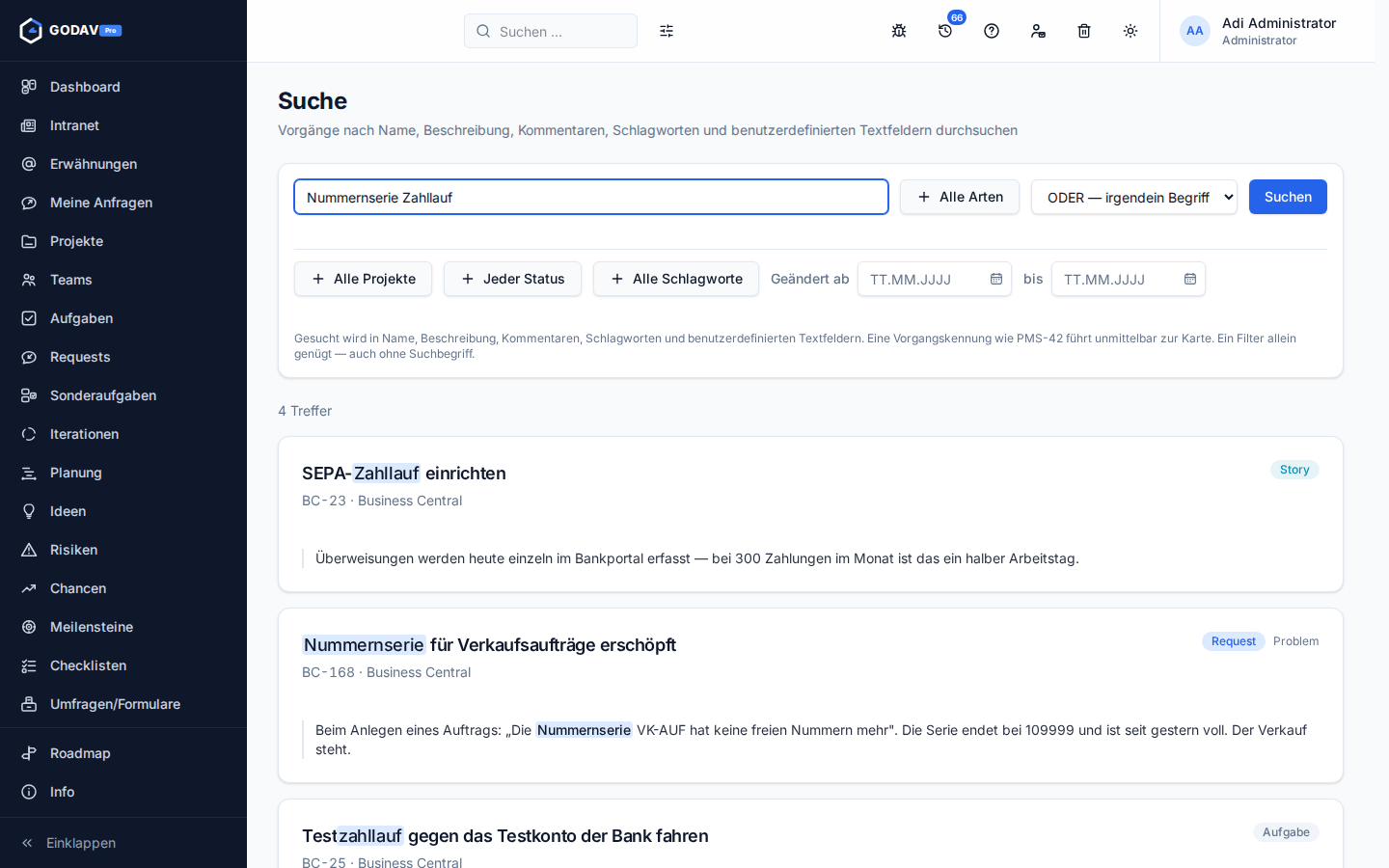Viewport: 1389px width, 868px height.
Task: Click the help question mark icon
Action: 992,31
